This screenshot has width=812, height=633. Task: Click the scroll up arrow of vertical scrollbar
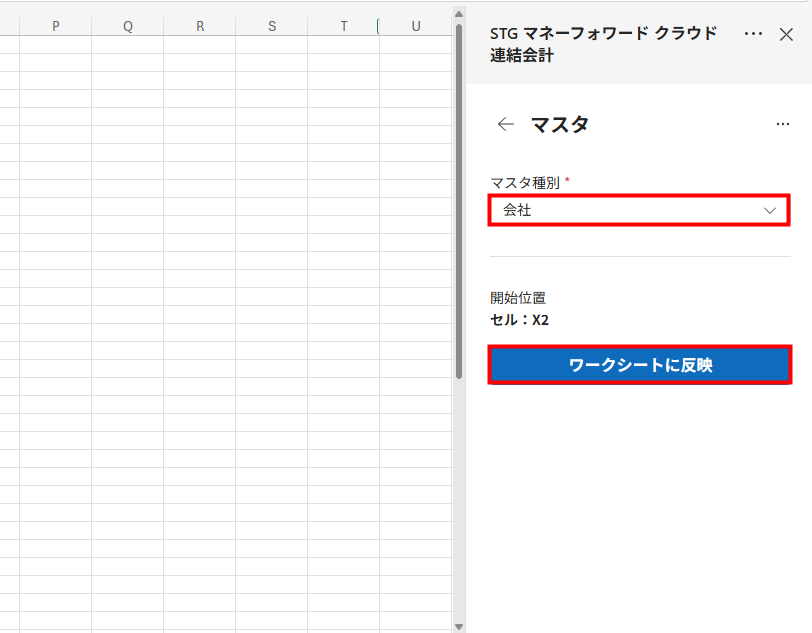(459, 14)
